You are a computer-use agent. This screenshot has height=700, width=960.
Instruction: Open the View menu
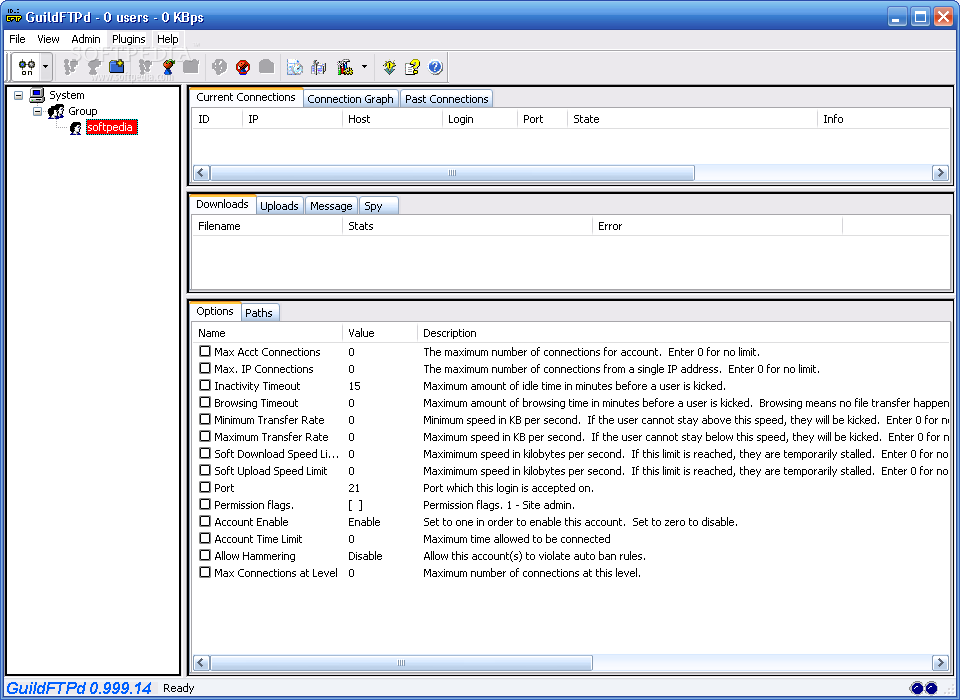tap(48, 39)
